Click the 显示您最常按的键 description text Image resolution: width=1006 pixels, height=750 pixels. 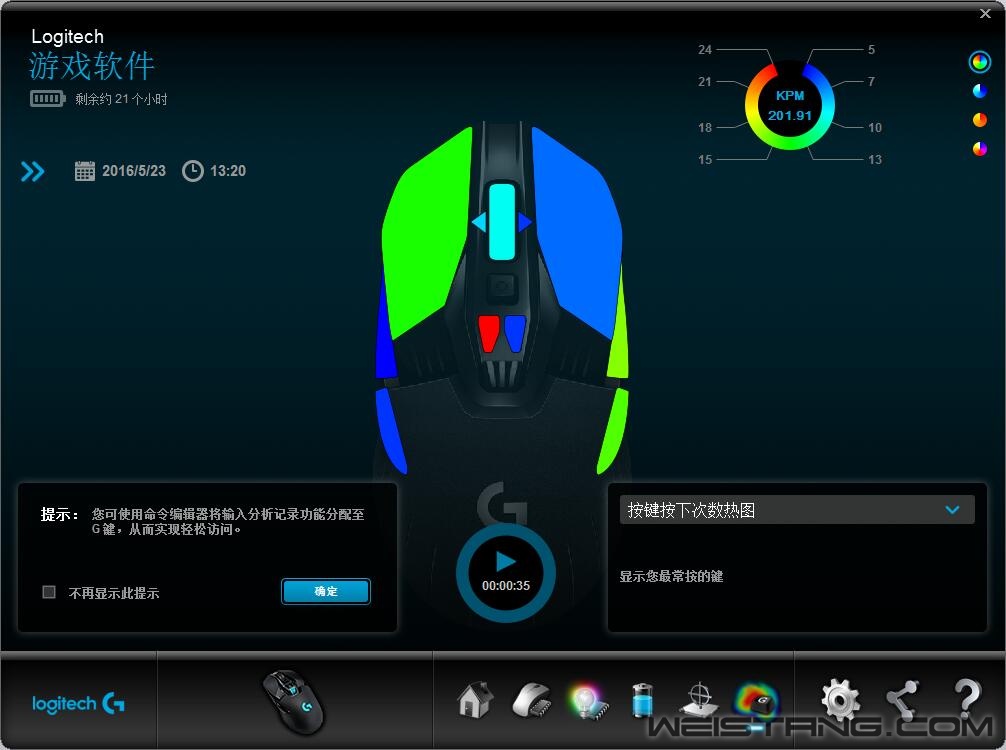[x=671, y=576]
